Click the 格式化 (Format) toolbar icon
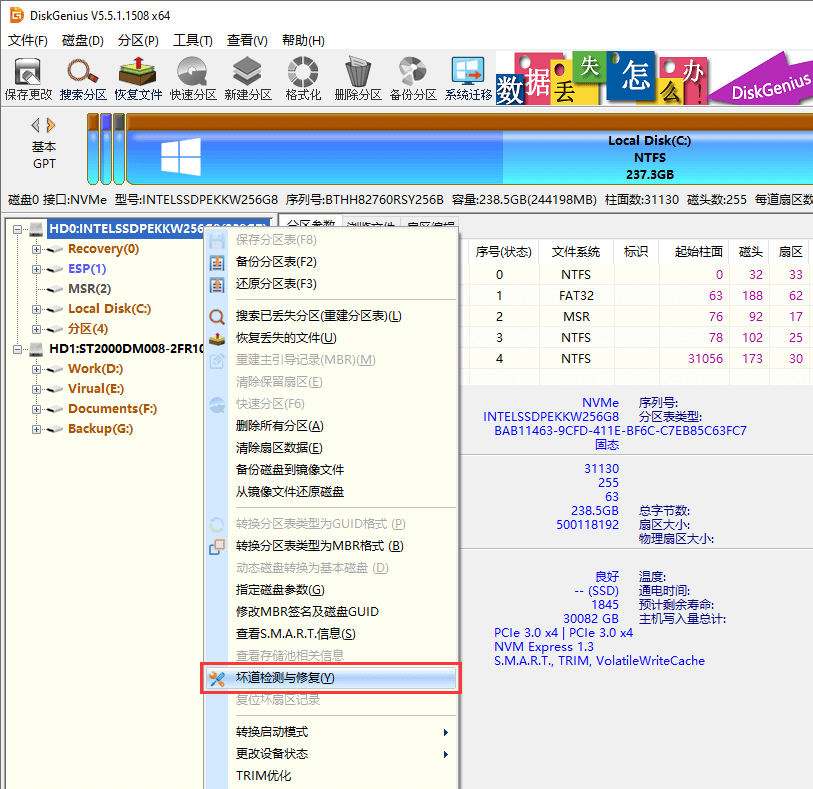This screenshot has width=813, height=789. (x=299, y=77)
